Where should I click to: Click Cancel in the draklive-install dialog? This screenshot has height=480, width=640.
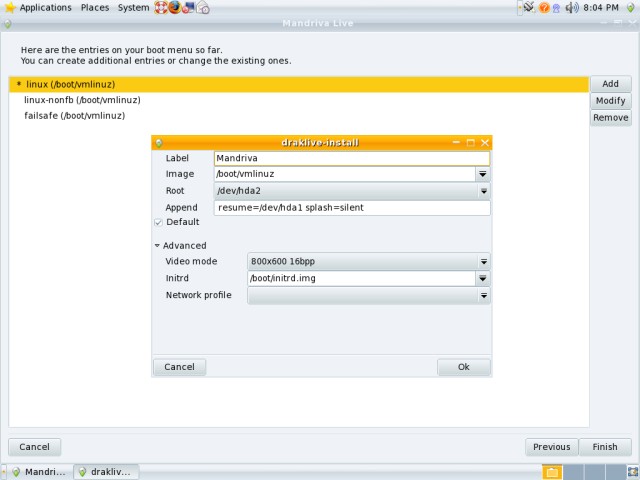(x=180, y=367)
